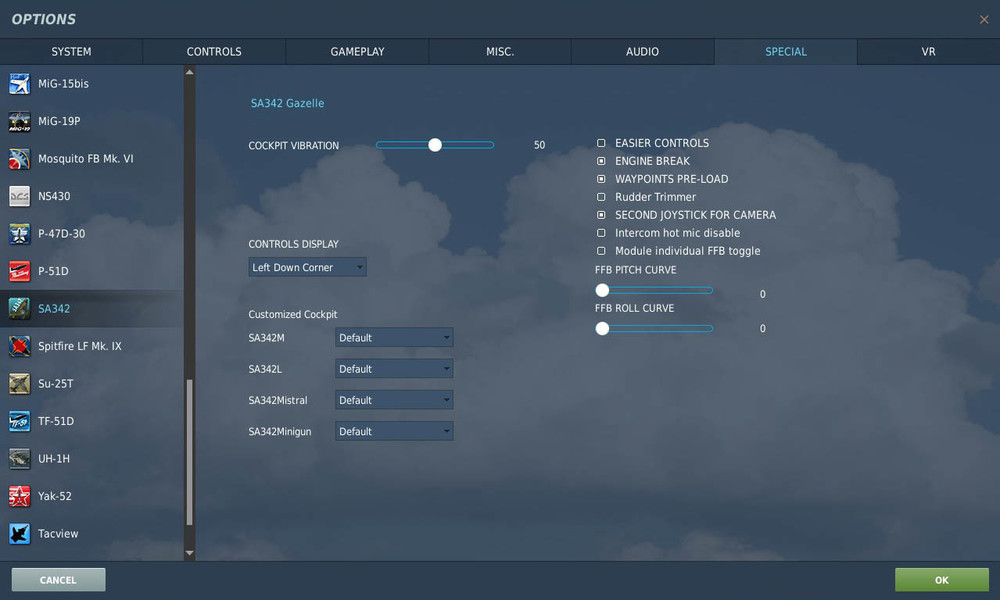Viewport: 1000px width, 600px height.
Task: Open the UH-1H helicopter icon
Action: 19,458
